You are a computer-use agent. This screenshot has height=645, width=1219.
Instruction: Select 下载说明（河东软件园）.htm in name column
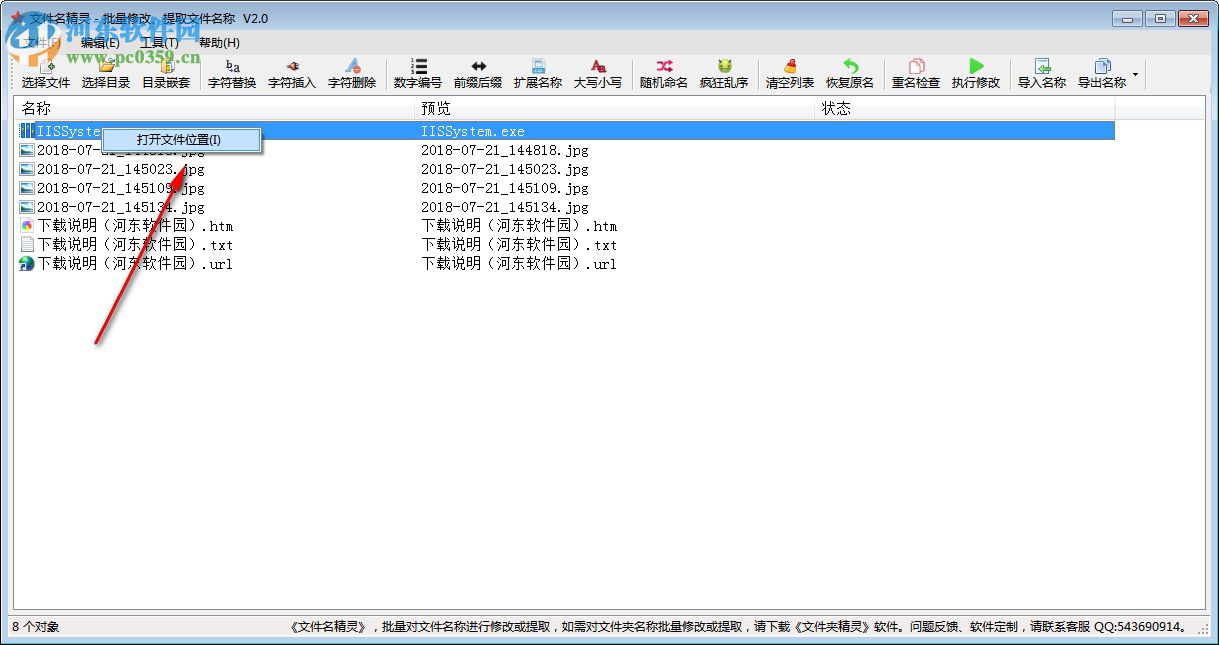135,226
